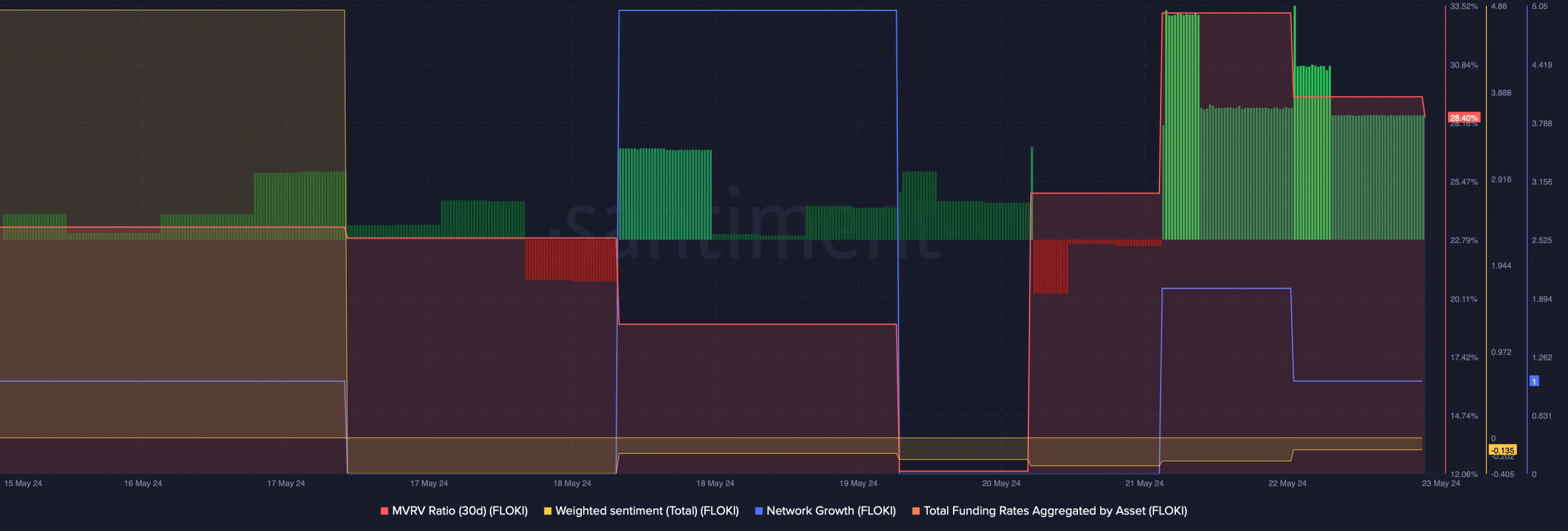This screenshot has width=1568, height=531.
Task: Toggle the Network Growth (FLOKI) legend label
Action: pyautogui.click(x=831, y=511)
